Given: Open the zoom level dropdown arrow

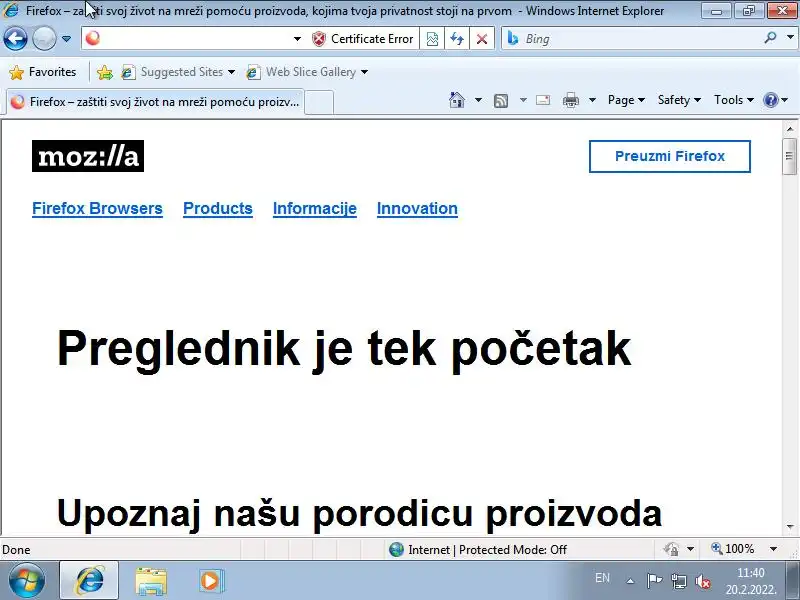Looking at the screenshot, I should 773,549.
